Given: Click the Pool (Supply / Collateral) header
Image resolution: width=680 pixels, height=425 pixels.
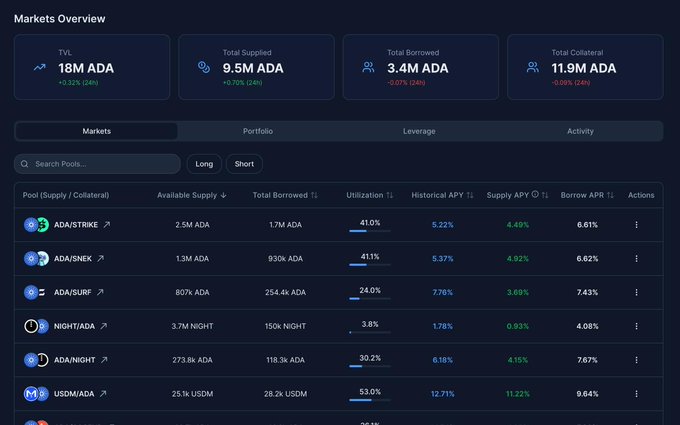Looking at the screenshot, I should click(66, 195).
